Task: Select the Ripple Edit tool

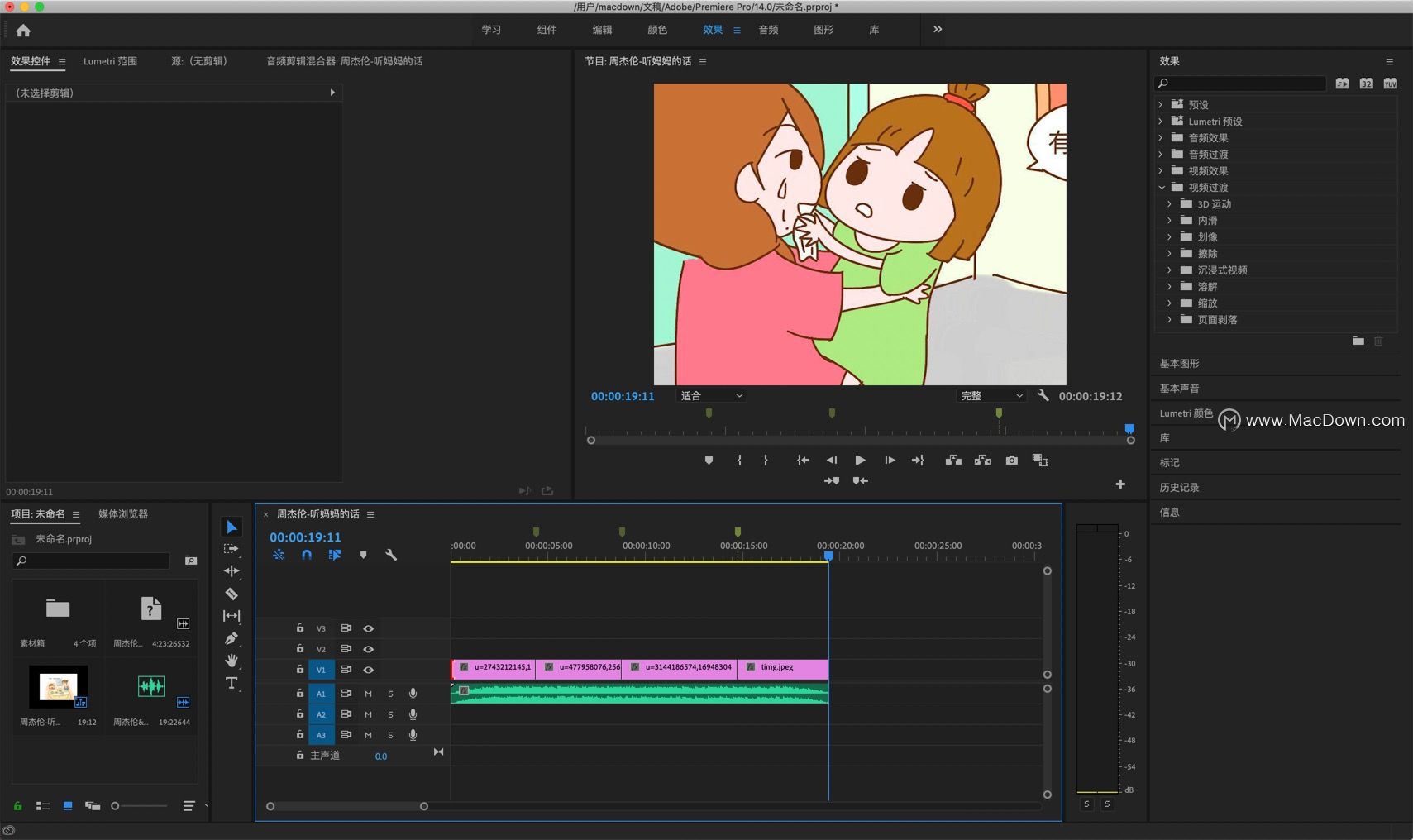Action: 232,571
